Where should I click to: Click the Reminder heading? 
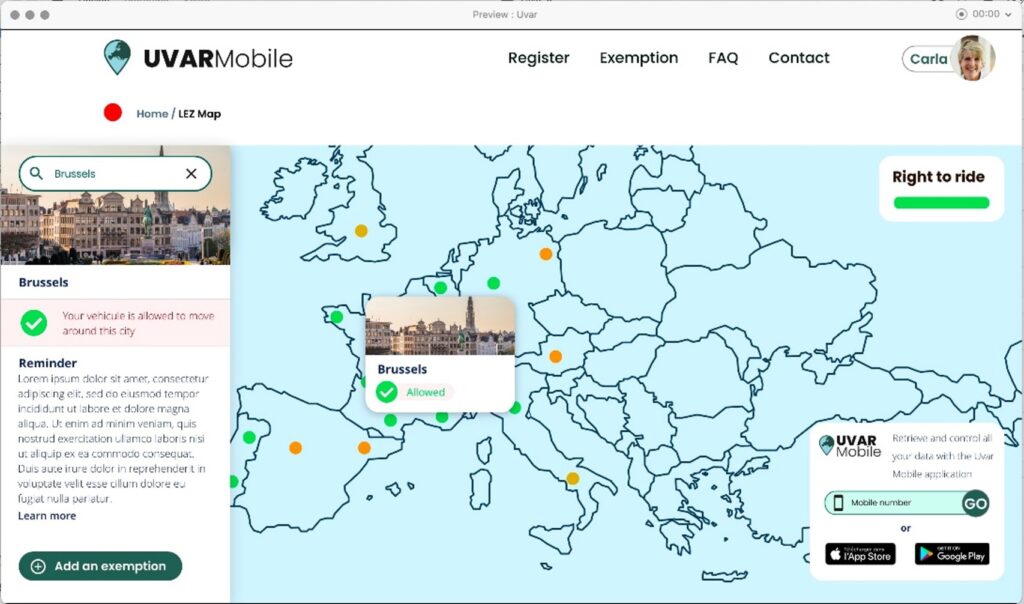48,363
